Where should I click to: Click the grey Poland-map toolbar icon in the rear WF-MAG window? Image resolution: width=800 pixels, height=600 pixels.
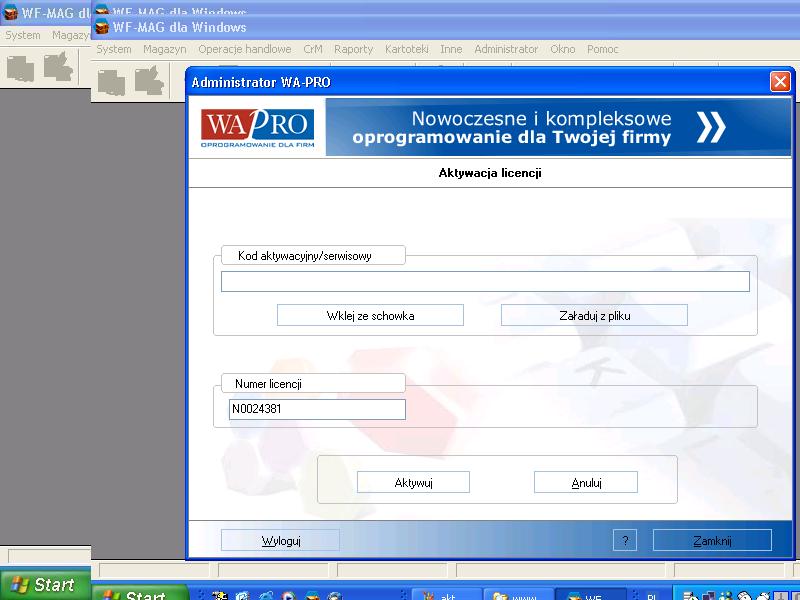pos(59,66)
